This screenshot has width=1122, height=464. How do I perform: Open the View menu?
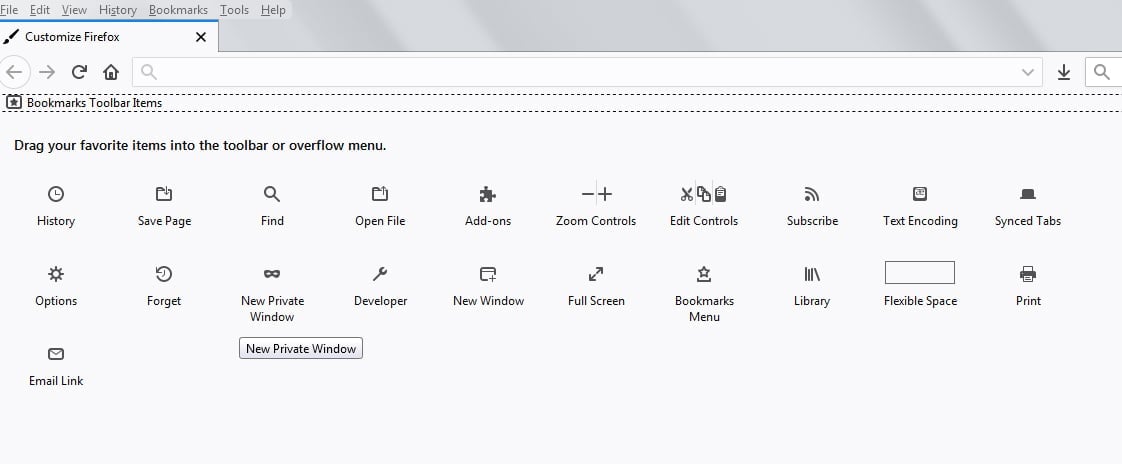click(x=74, y=10)
